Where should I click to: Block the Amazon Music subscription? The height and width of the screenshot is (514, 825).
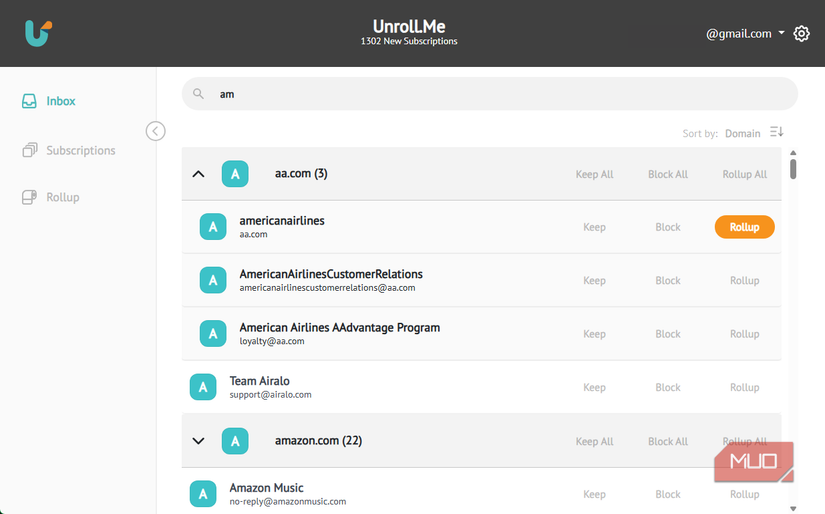(x=668, y=494)
